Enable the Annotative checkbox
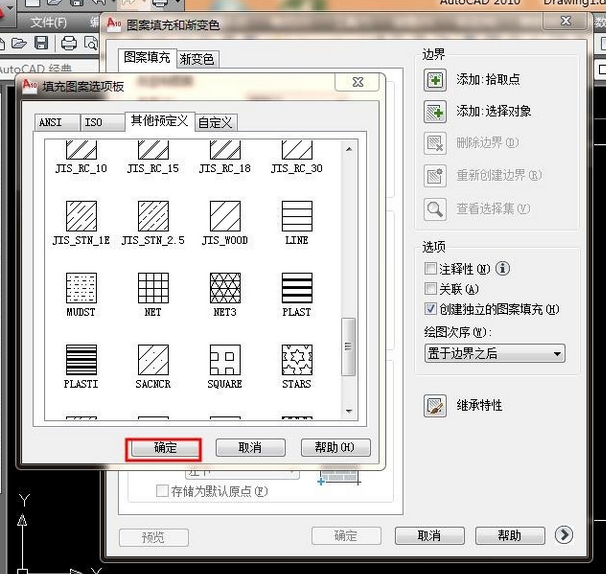This screenshot has height=574, width=606. click(x=431, y=269)
